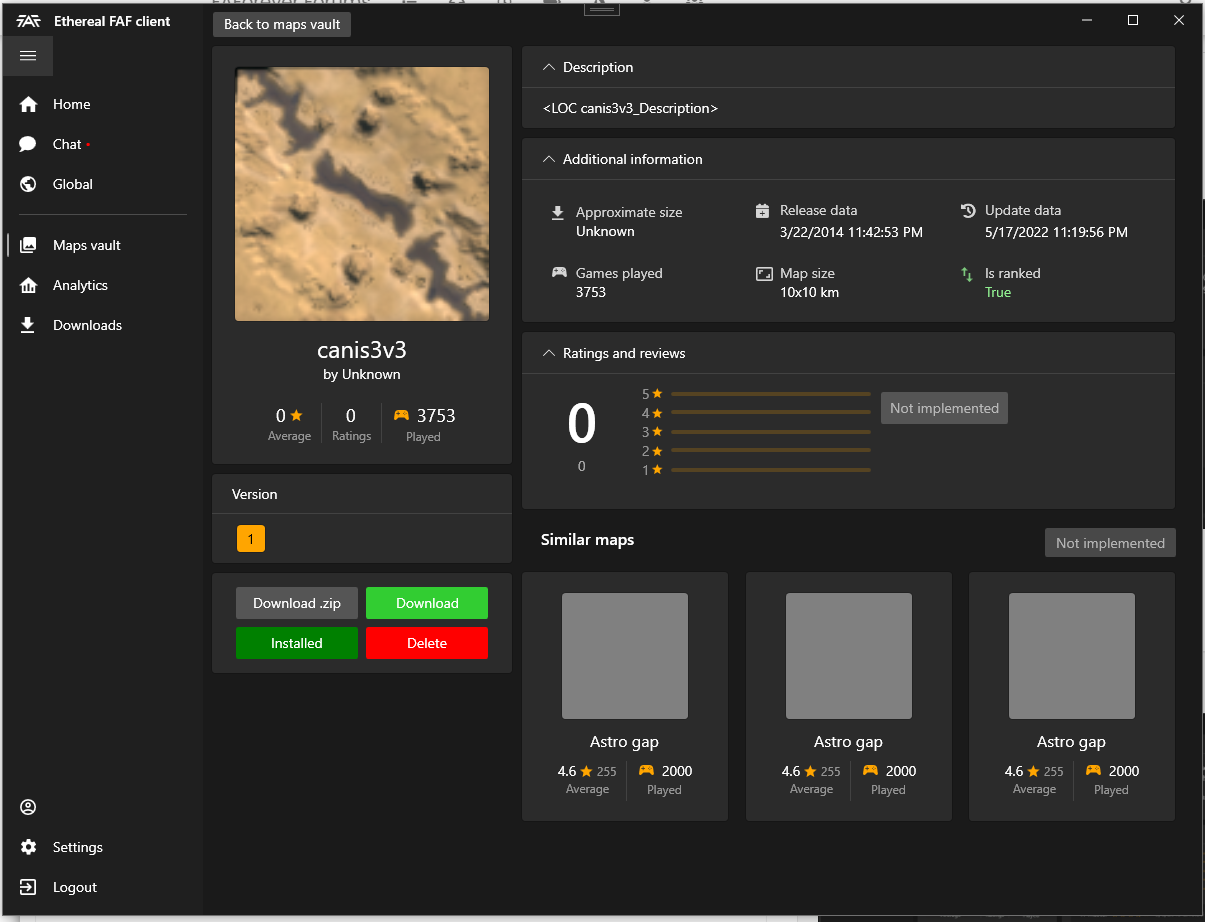Open the Analytics page
The width and height of the screenshot is (1205, 922).
[102, 285]
